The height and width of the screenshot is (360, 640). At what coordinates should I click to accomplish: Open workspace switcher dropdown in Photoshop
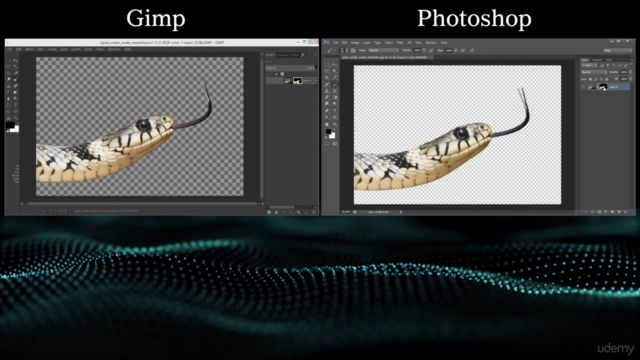[618, 51]
